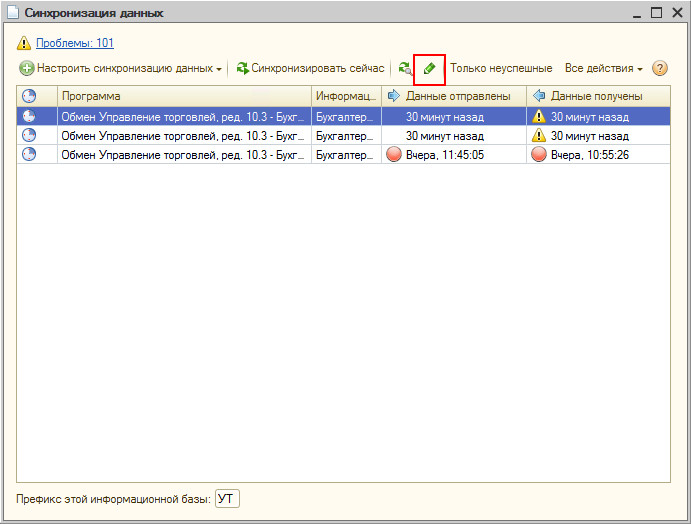Click the УТ prefix input field
Image resolution: width=691 pixels, height=524 pixels.
coord(227,499)
